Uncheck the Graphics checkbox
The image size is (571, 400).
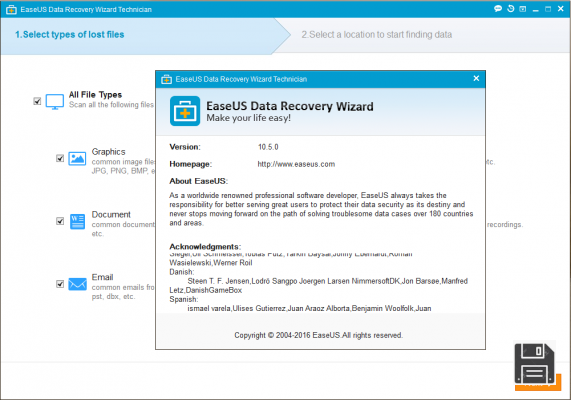tap(60, 158)
